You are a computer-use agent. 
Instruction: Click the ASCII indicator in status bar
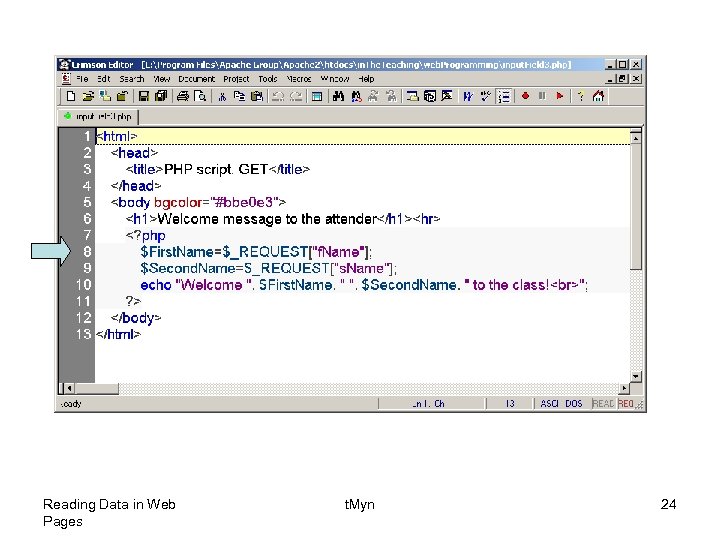click(x=549, y=404)
